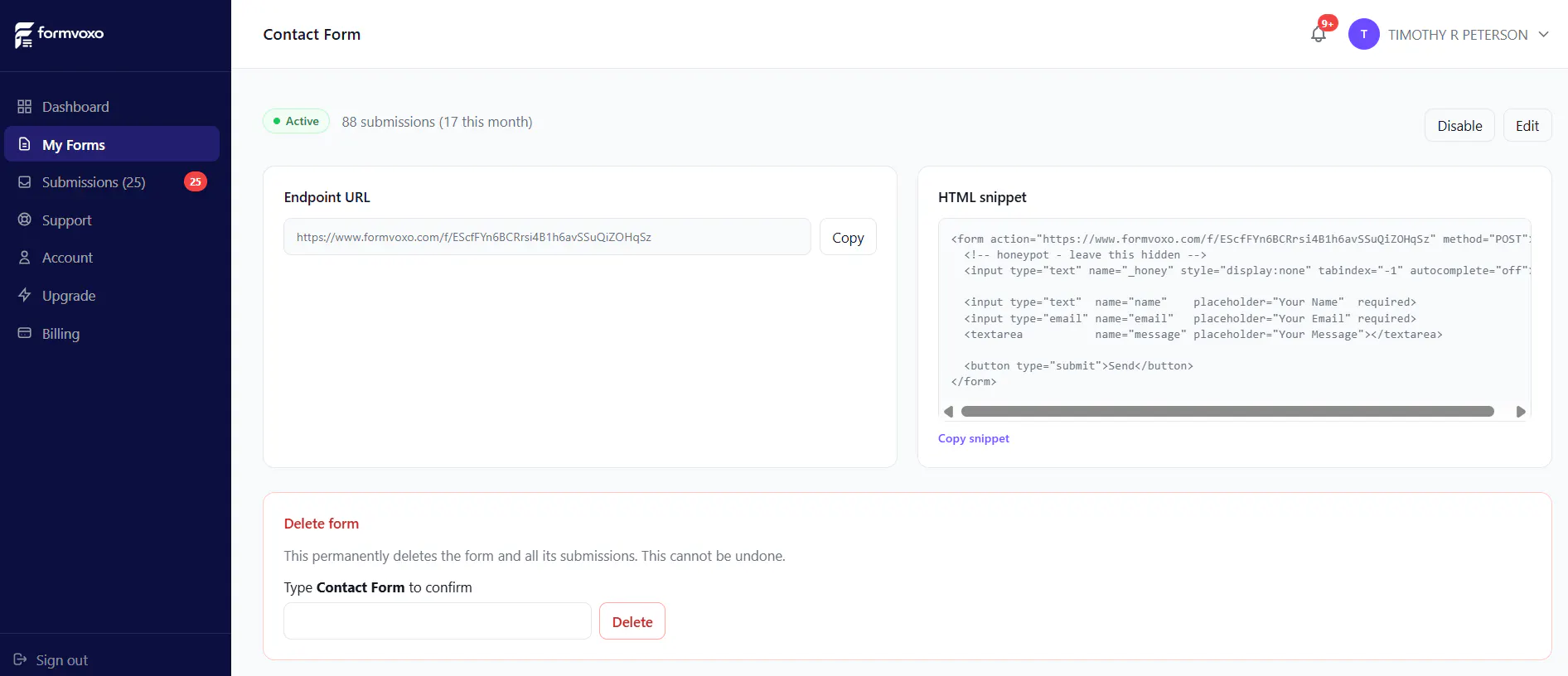1568x676 pixels.
Task: Click the snippet scroll right arrow
Action: coord(1521,412)
